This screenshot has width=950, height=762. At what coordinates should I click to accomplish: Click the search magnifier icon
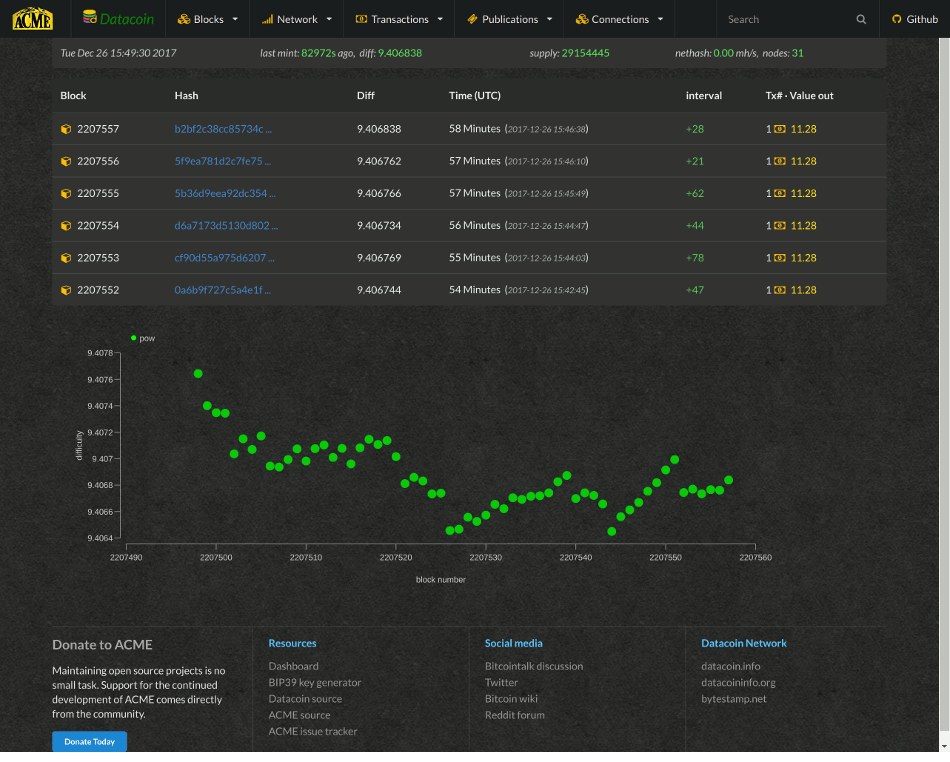click(861, 19)
